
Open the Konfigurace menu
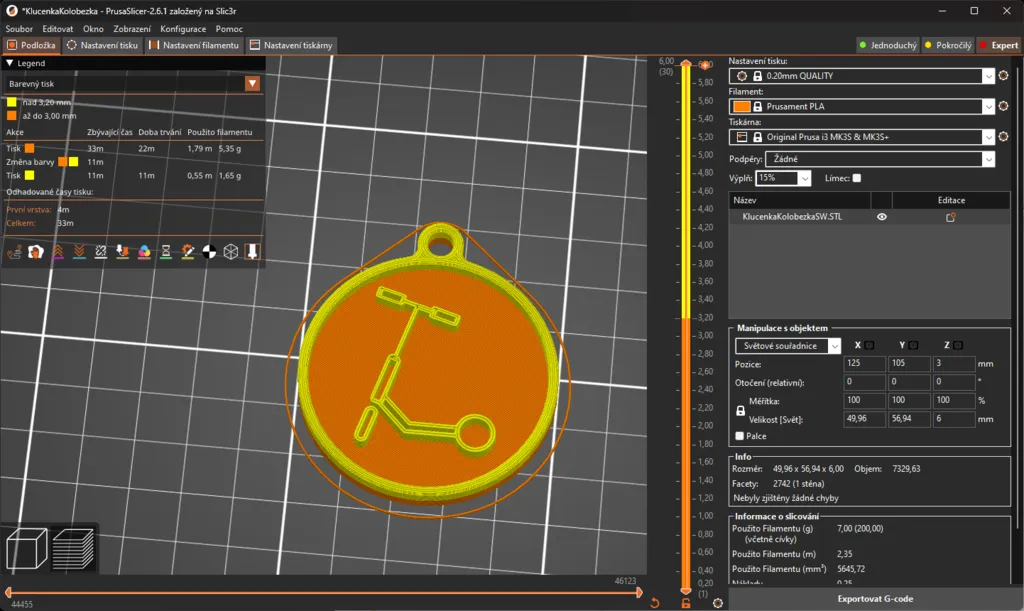click(x=183, y=29)
